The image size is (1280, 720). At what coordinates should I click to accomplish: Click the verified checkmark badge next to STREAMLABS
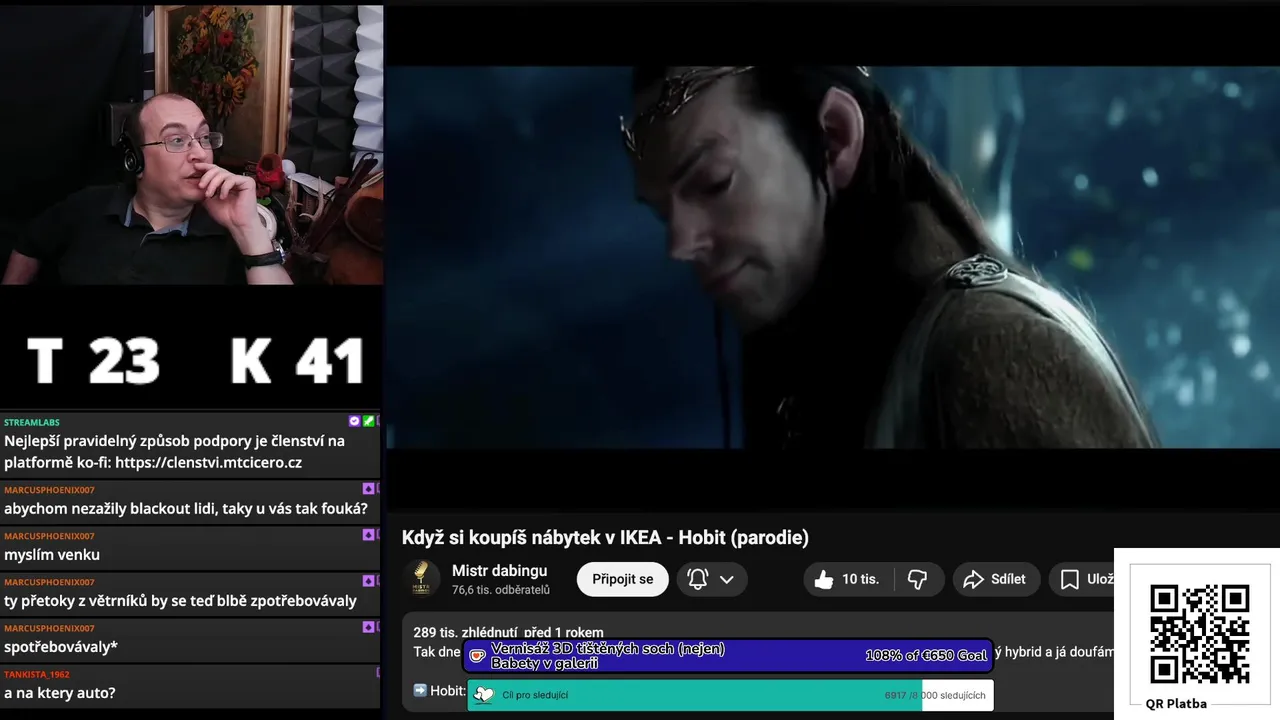[354, 422]
